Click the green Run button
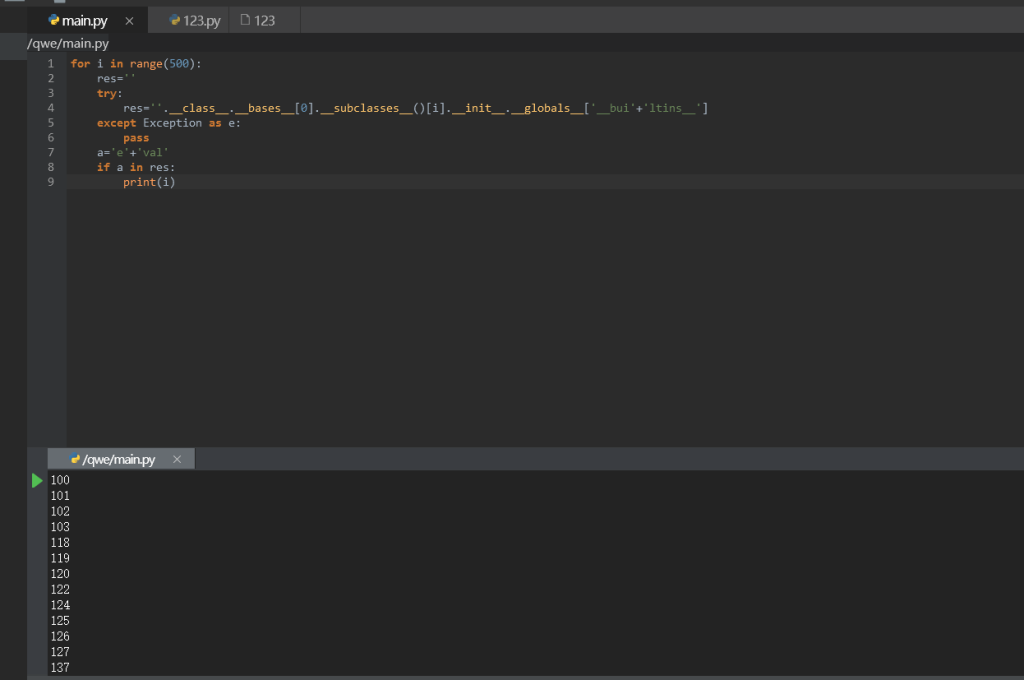The image size is (1024, 680). 37,481
